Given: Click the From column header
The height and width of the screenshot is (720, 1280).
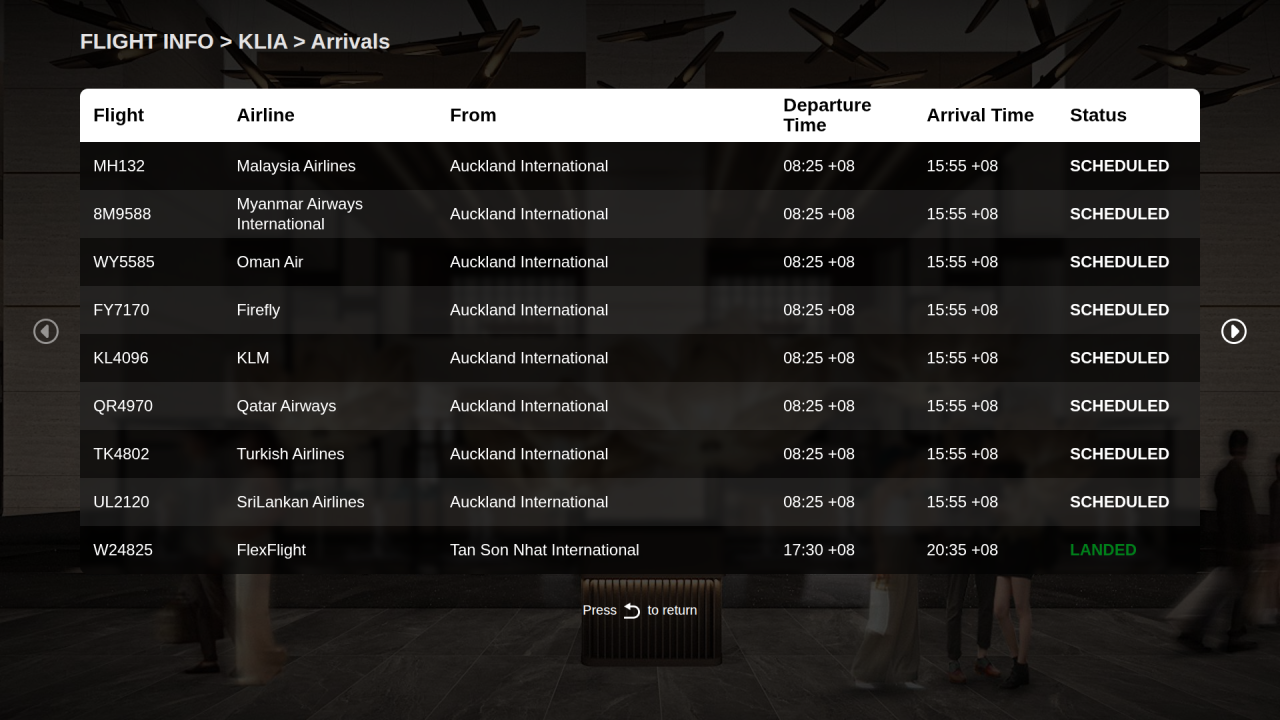Looking at the screenshot, I should (x=473, y=115).
